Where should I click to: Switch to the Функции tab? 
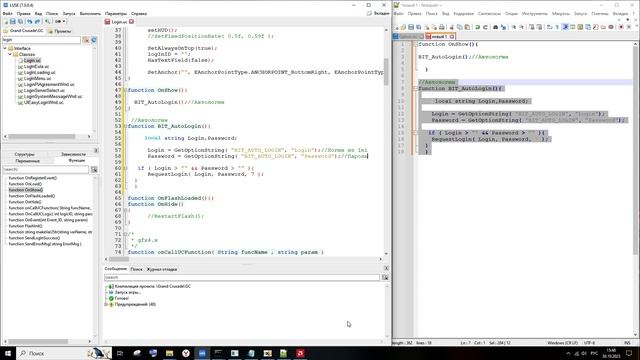pos(76,161)
